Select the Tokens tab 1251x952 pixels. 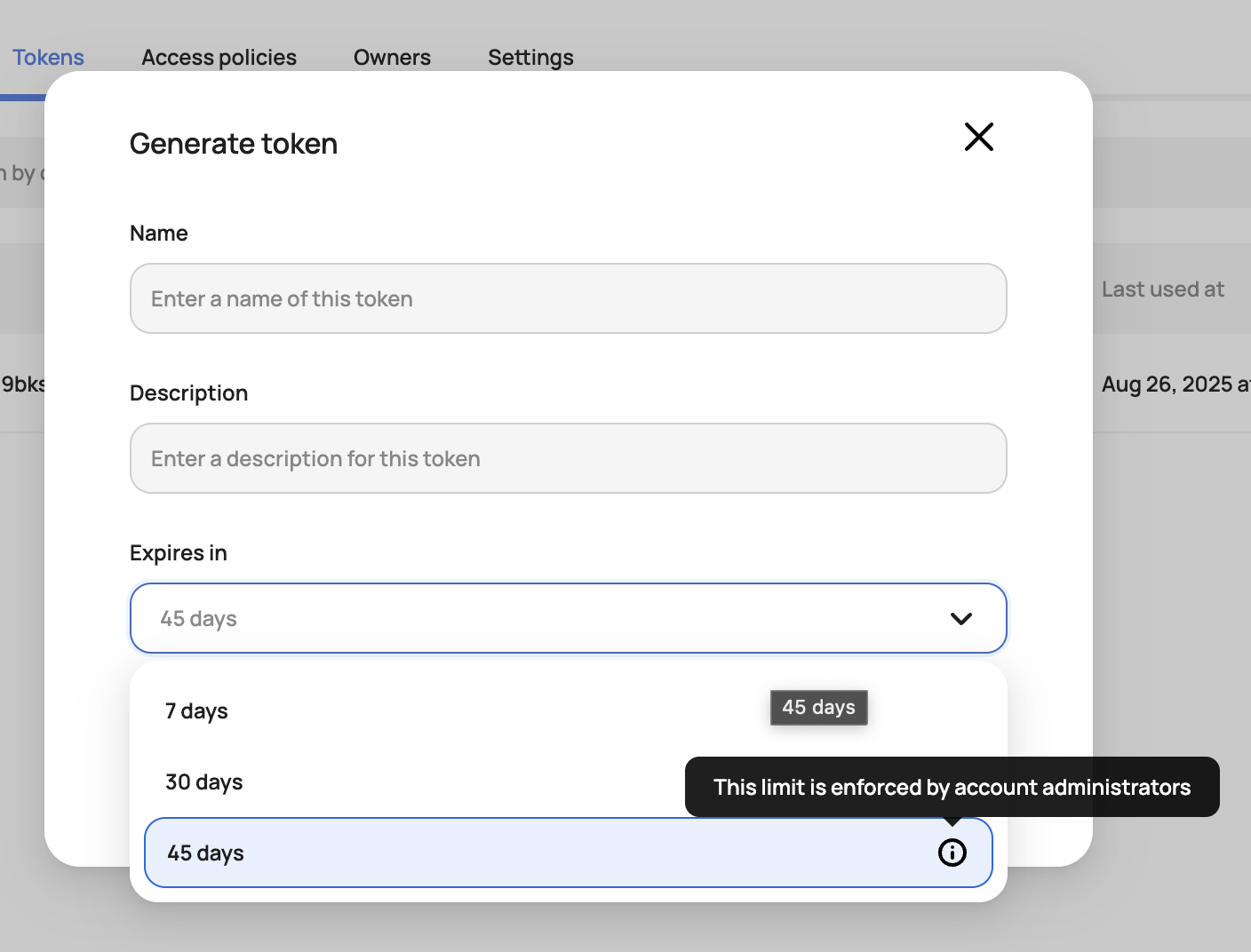pyautogui.click(x=48, y=58)
